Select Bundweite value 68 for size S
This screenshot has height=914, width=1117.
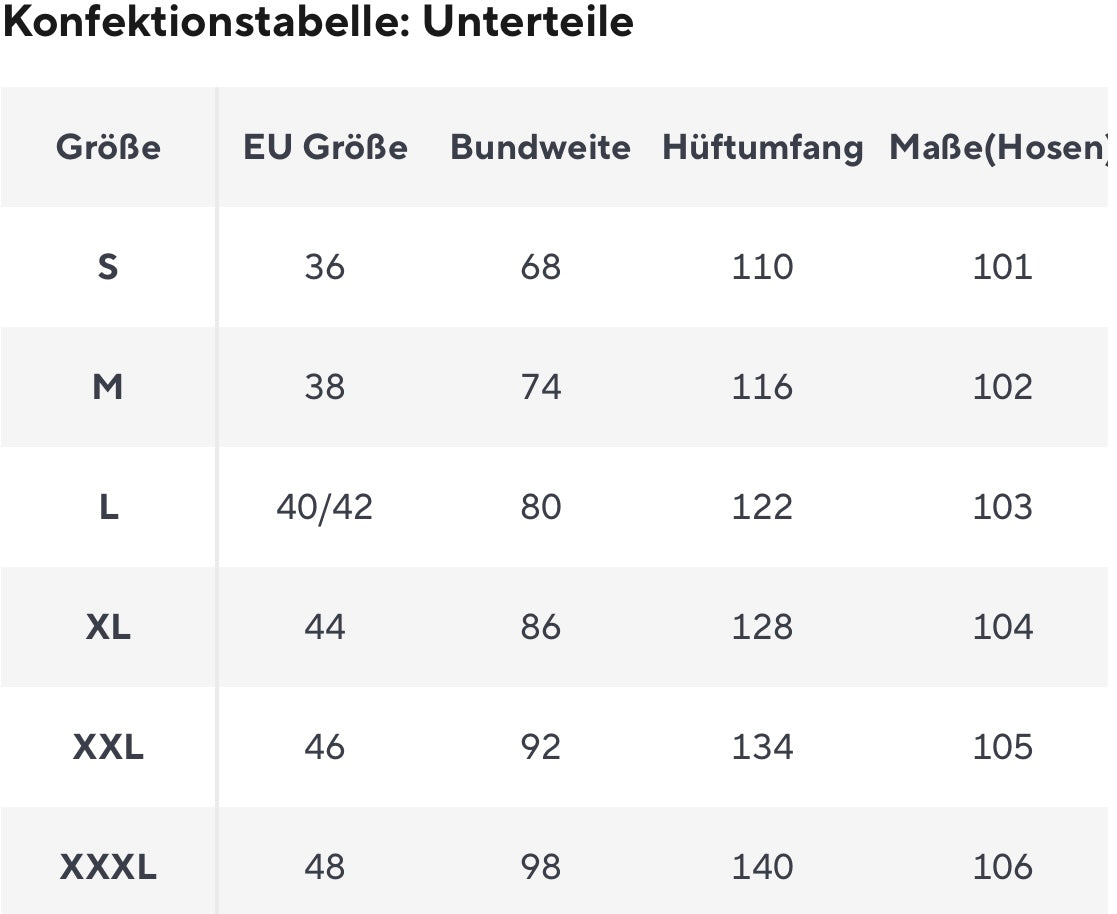click(540, 267)
